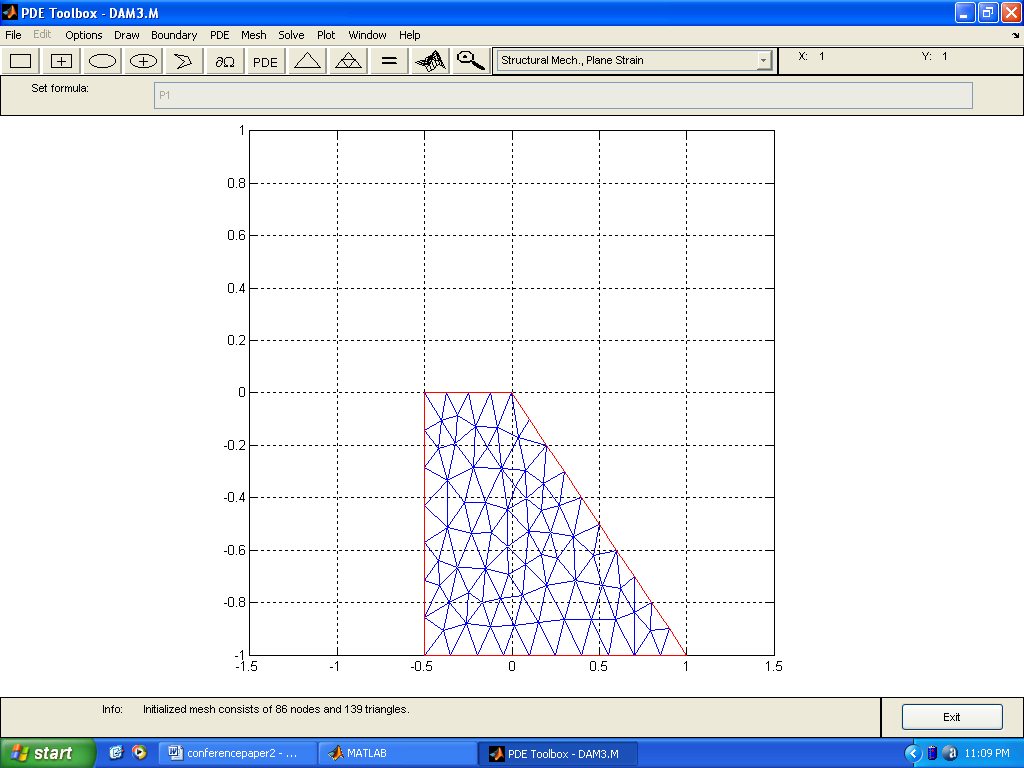Viewport: 1024px width, 768px height.
Task: Open the Solve menu
Action: tap(291, 35)
